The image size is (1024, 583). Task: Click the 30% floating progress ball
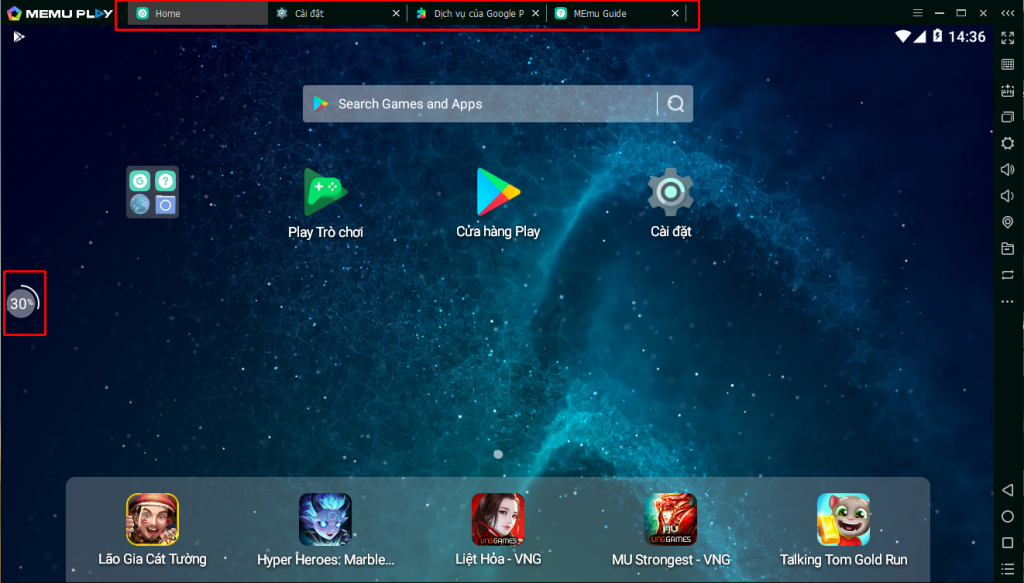pyautogui.click(x=23, y=303)
